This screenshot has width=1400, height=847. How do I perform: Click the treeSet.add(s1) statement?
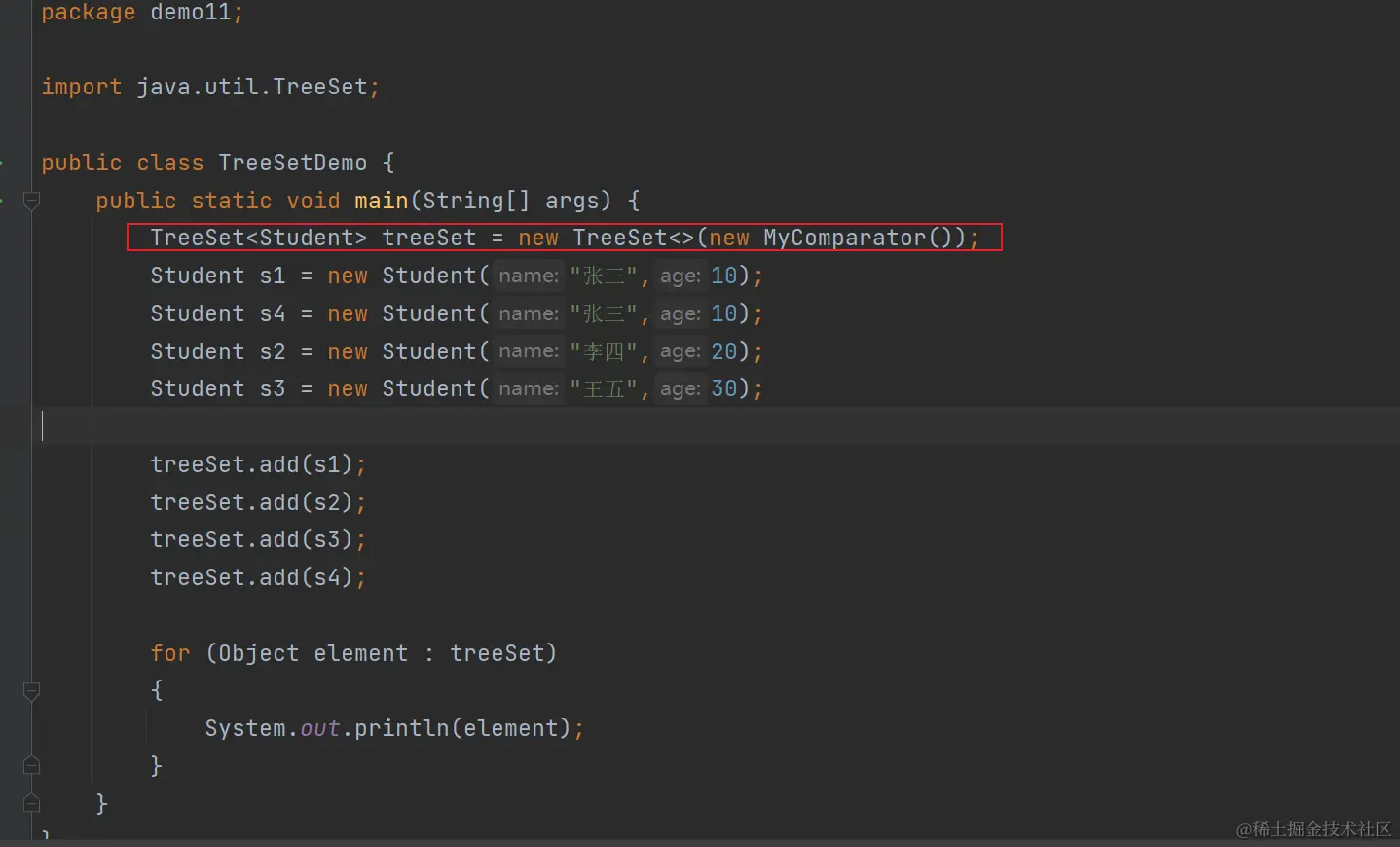point(258,464)
